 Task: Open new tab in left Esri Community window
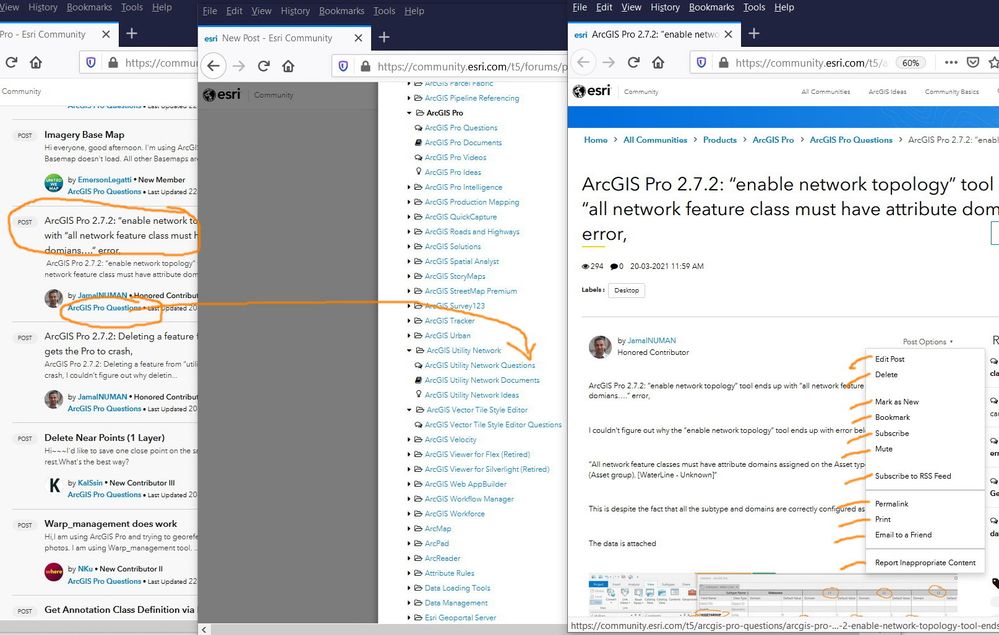pyautogui.click(x=132, y=33)
